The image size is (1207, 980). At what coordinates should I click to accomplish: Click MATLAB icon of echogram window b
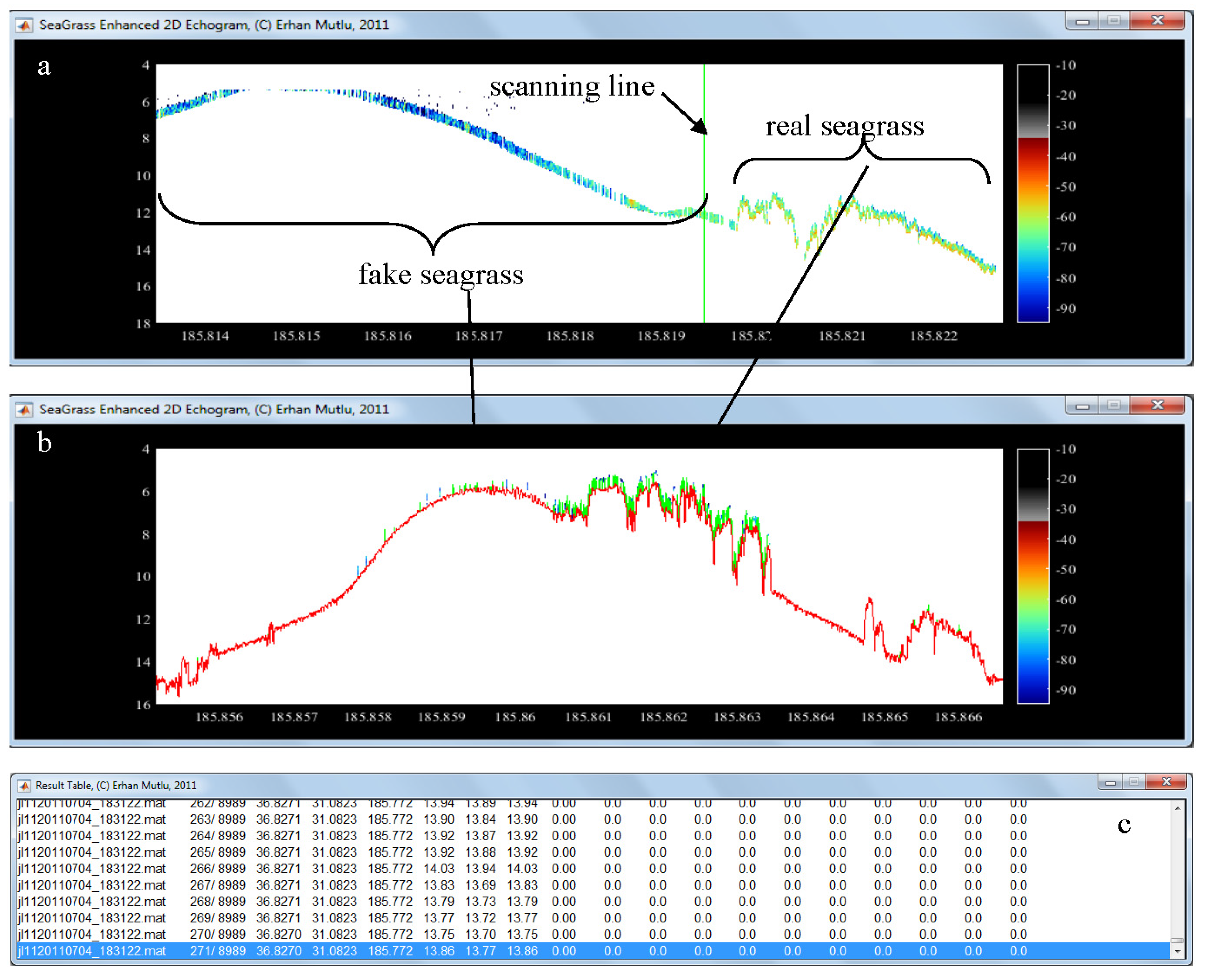click(24, 410)
